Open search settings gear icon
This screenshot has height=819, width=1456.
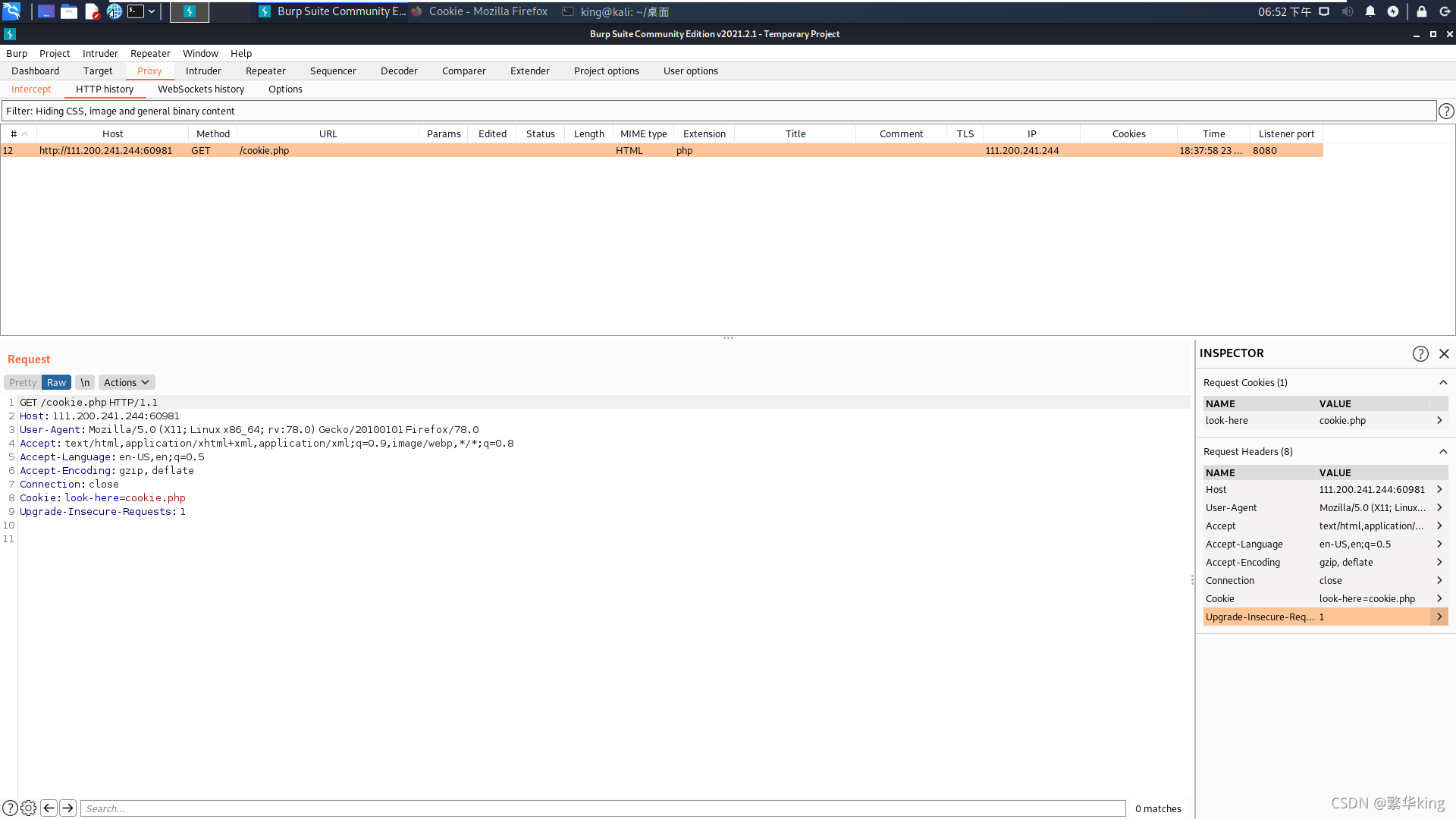point(29,808)
